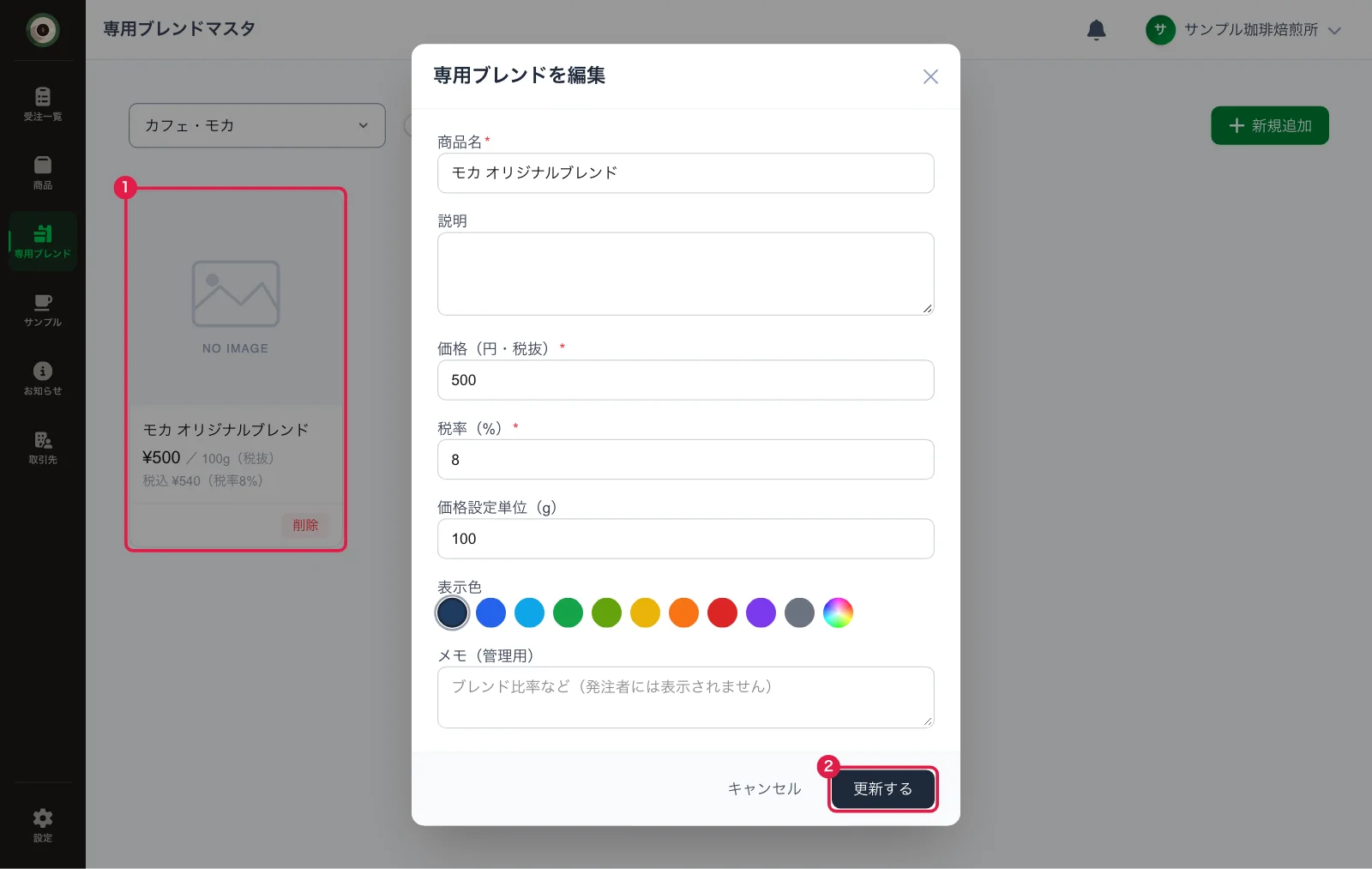This screenshot has height=869, width=1372.
Task: Select the gray color swatch
Action: click(799, 613)
